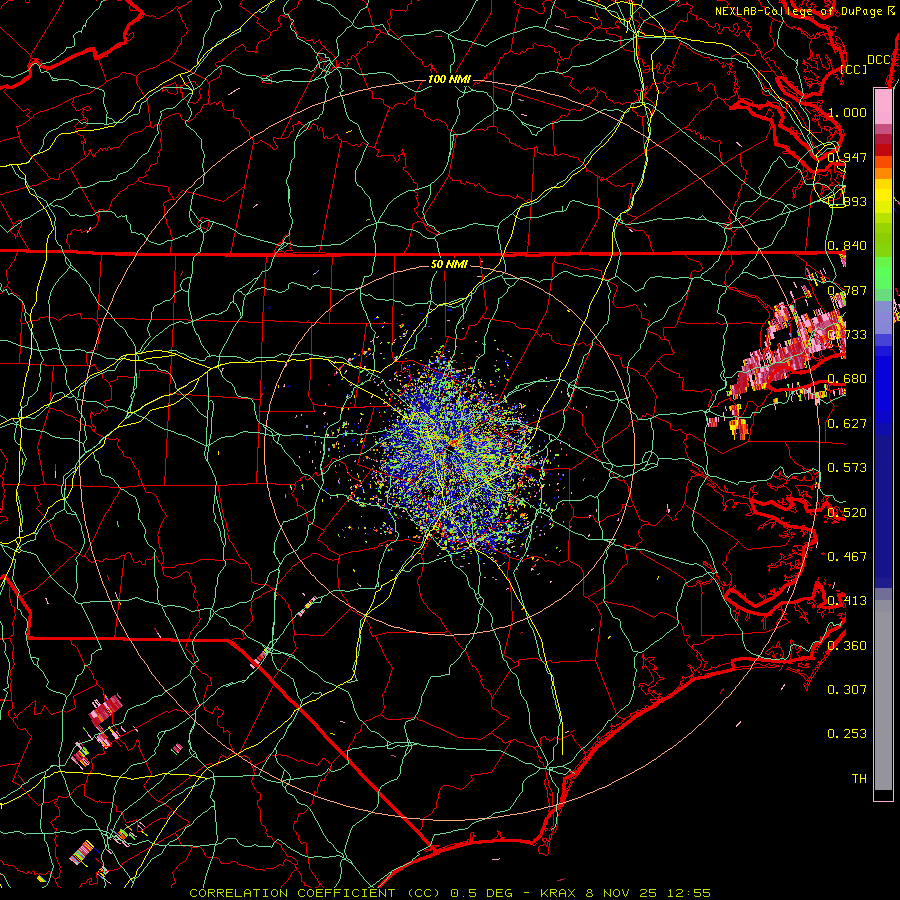Click the 0.520 legend value
The width and height of the screenshot is (900, 900).
(847, 512)
